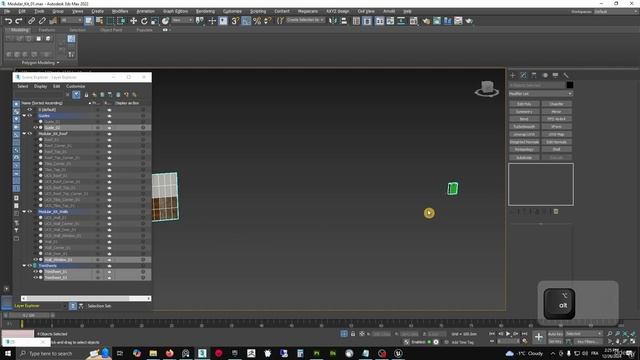The image size is (640, 360).
Task: Open the Motion tab icon in command panel
Action: (x=545, y=75)
